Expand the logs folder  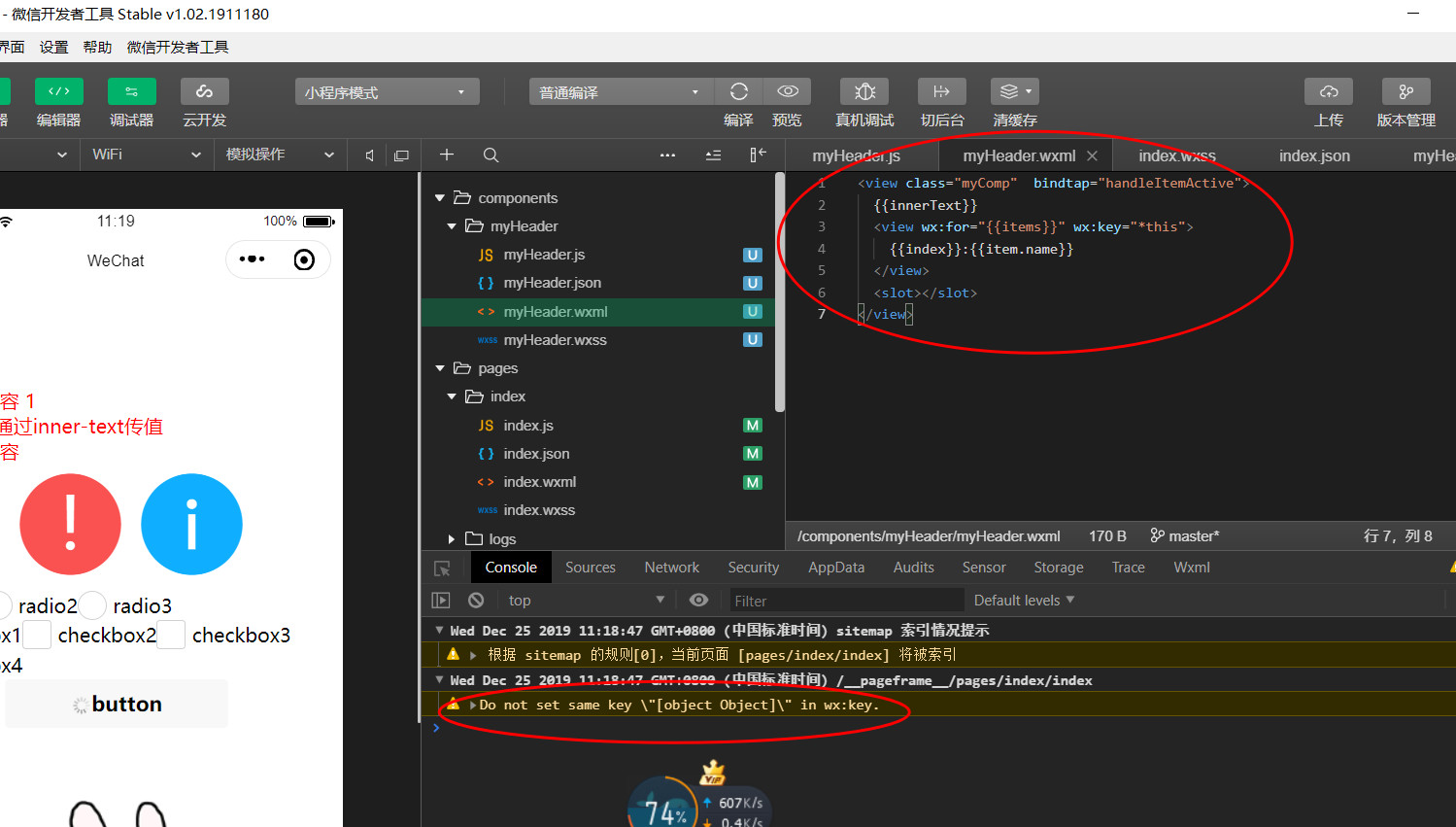pos(452,538)
